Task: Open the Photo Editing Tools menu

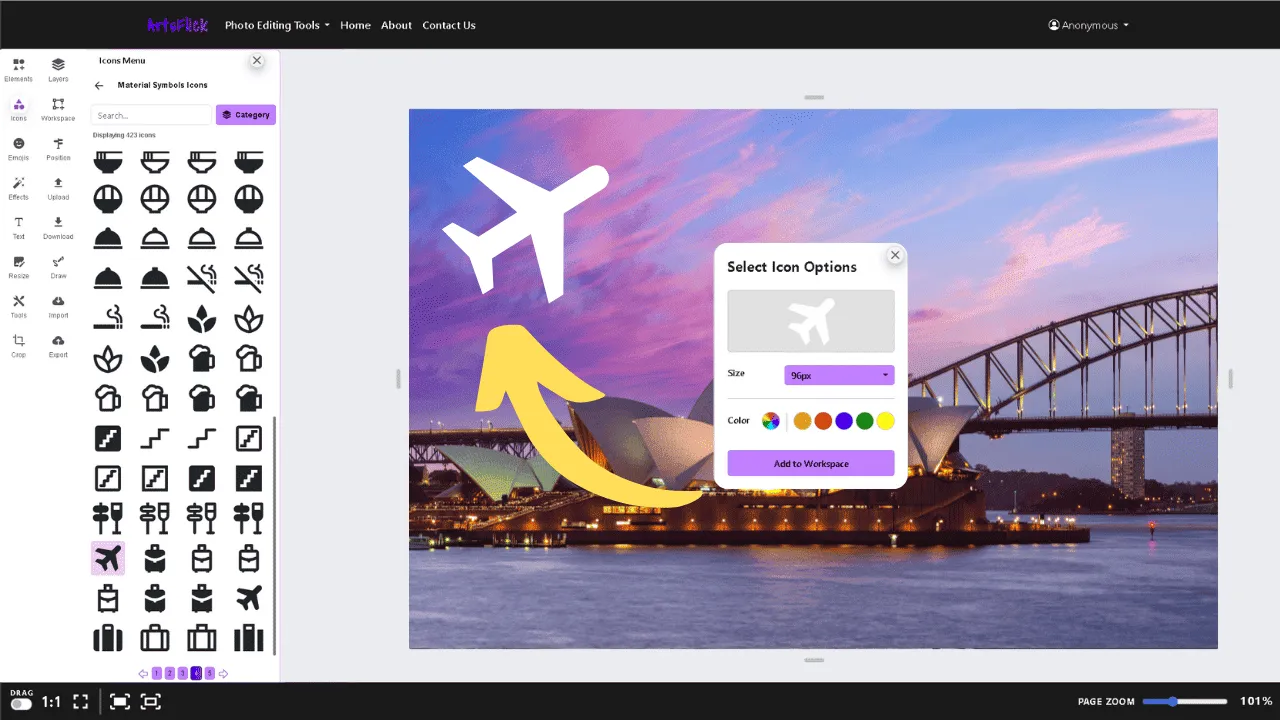Action: pos(276,25)
